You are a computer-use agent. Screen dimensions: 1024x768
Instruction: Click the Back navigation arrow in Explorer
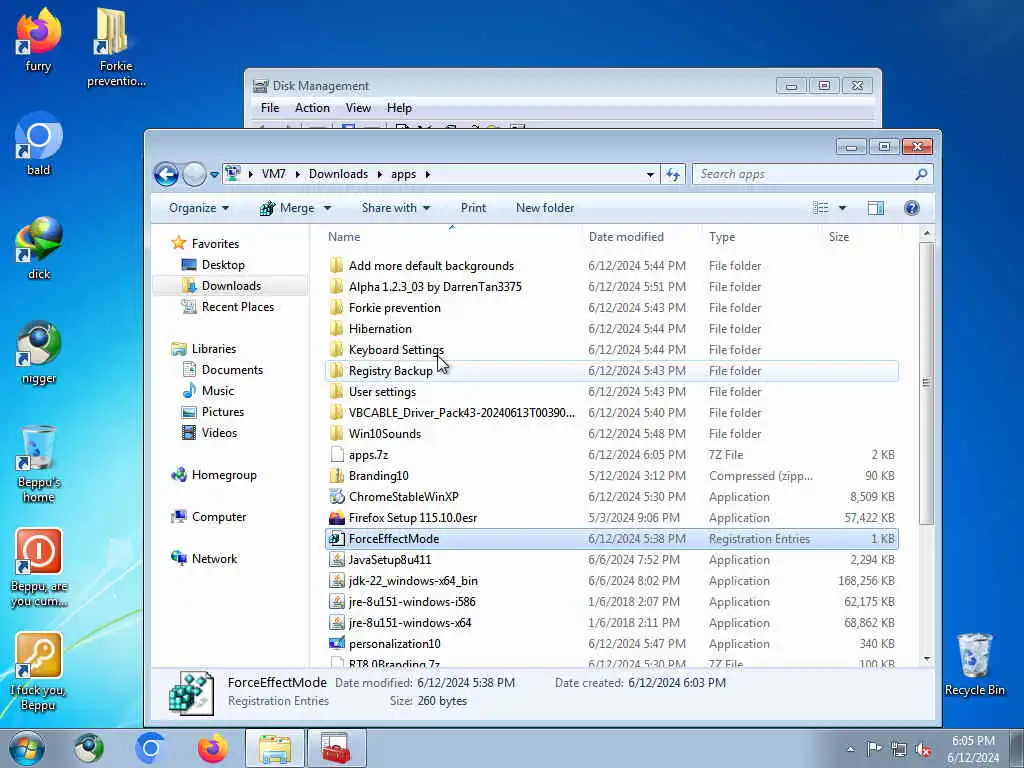166,174
